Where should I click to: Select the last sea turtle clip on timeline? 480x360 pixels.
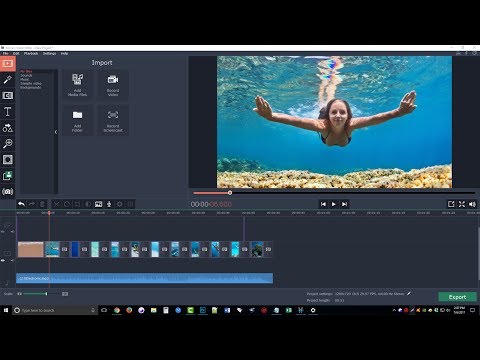pyautogui.click(x=257, y=249)
